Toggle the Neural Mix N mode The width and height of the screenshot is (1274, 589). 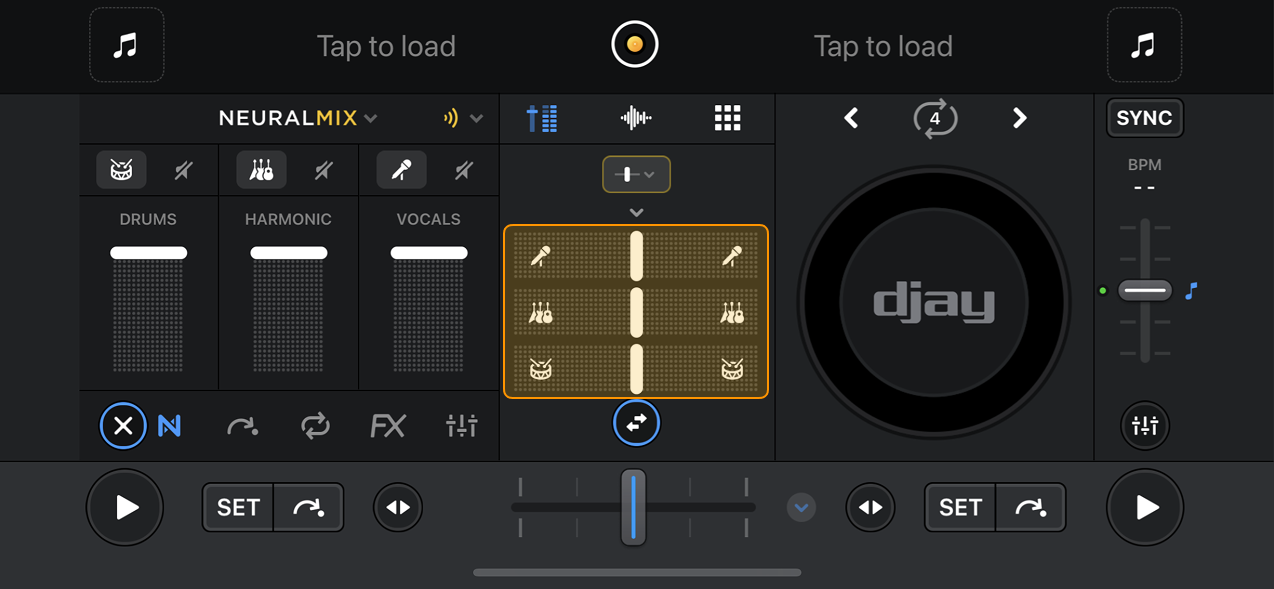(x=170, y=425)
